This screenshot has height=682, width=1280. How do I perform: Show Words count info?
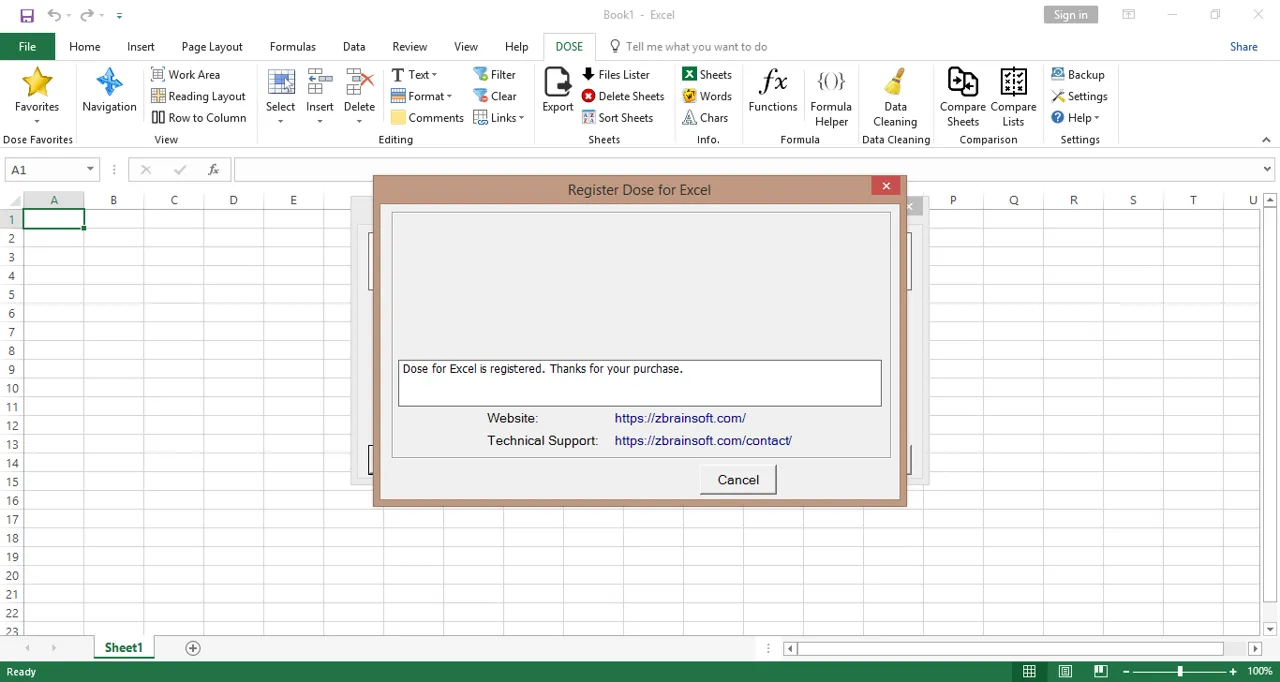point(707,96)
